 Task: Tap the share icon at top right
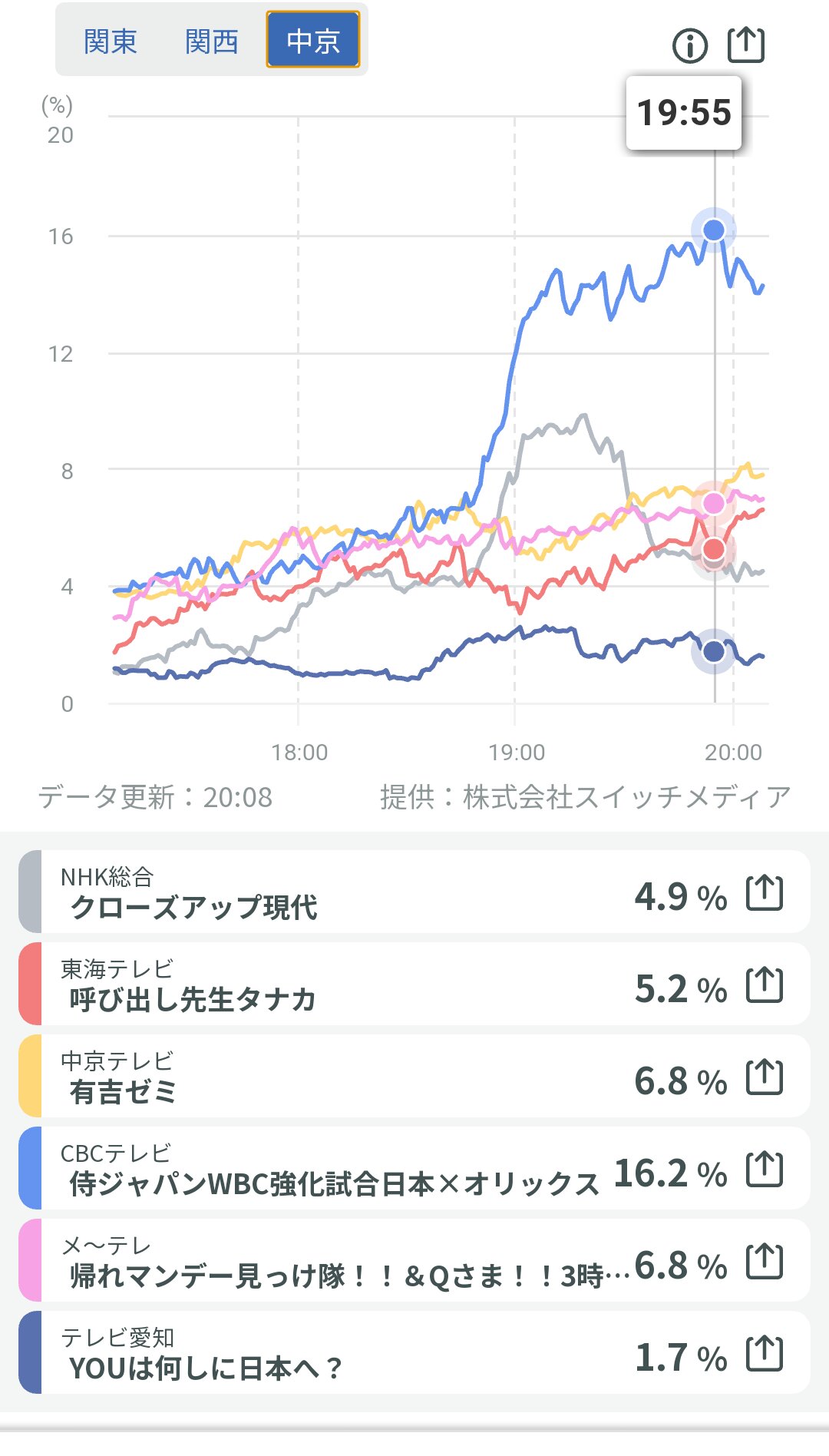tap(746, 45)
